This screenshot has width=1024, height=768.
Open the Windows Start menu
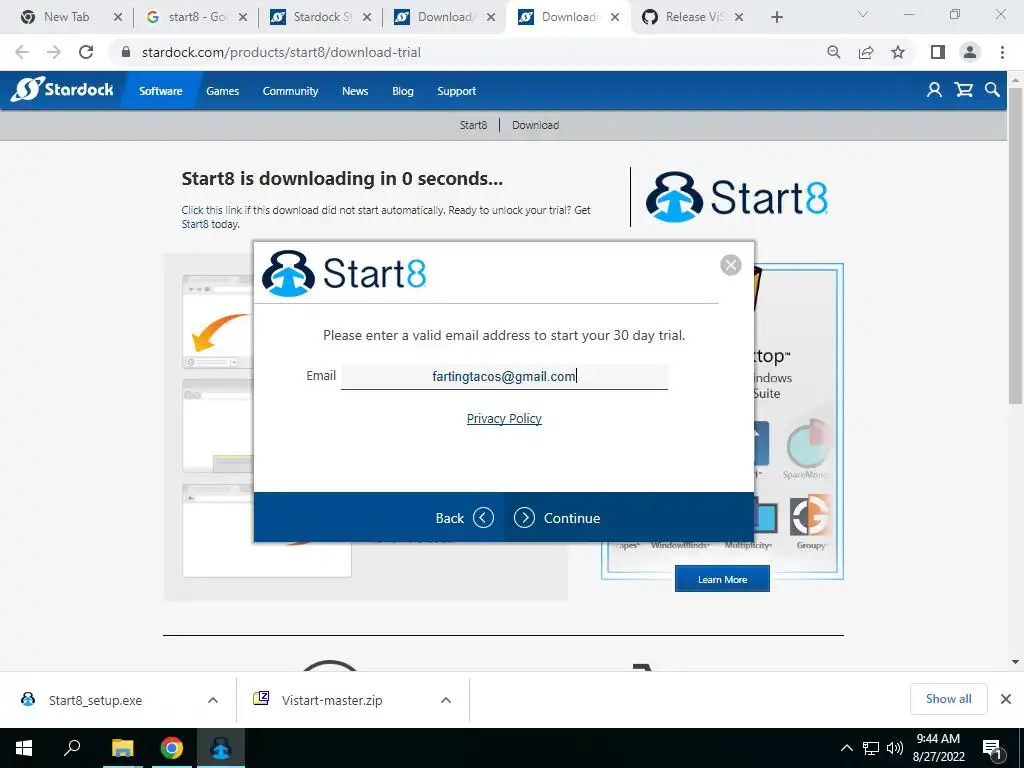[x=24, y=748]
